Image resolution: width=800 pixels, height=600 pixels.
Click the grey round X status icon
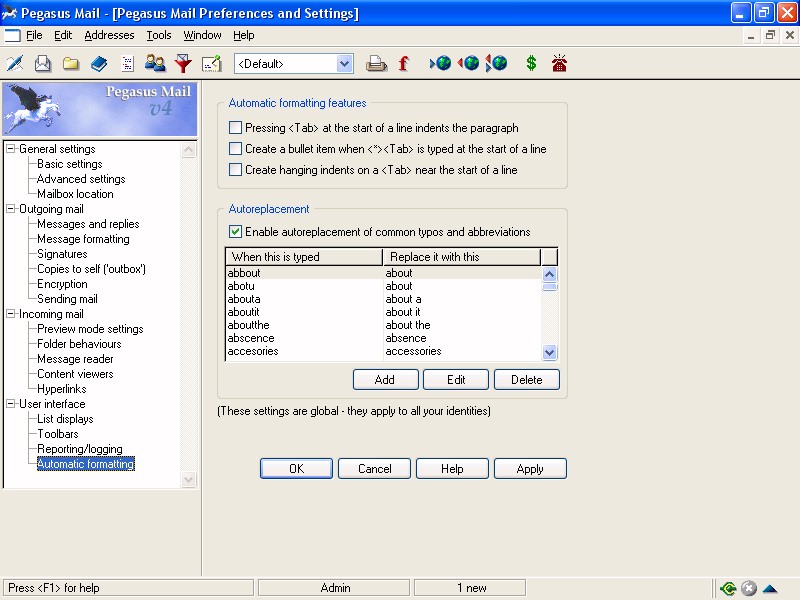748,588
